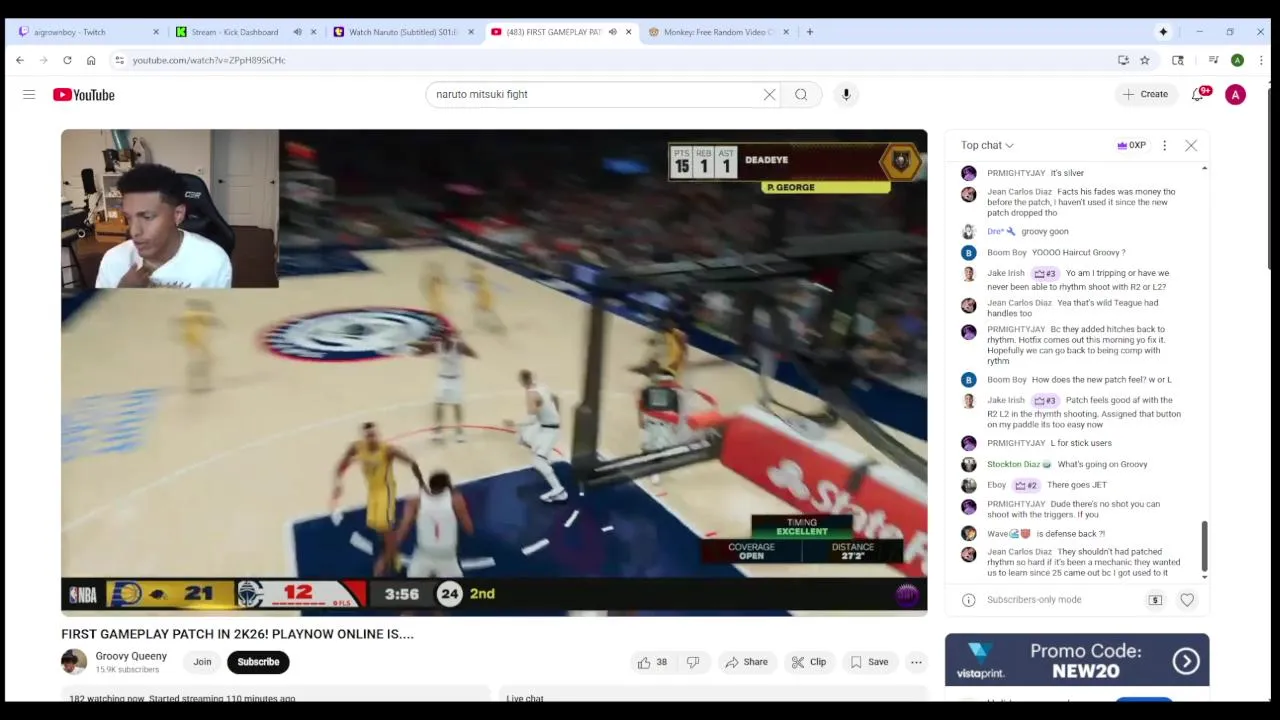Select Dre's 'groovy goon' chat message
1280x720 pixels.
[1044, 232]
